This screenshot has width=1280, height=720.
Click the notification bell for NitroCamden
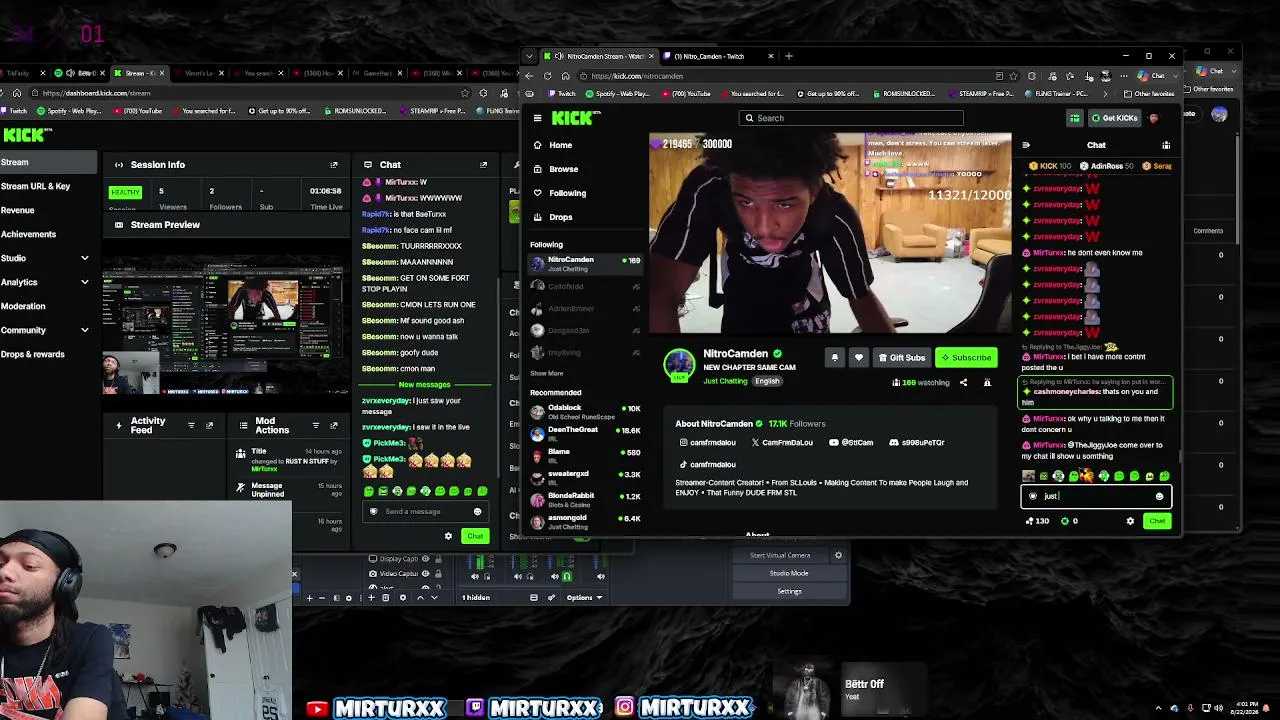click(835, 357)
